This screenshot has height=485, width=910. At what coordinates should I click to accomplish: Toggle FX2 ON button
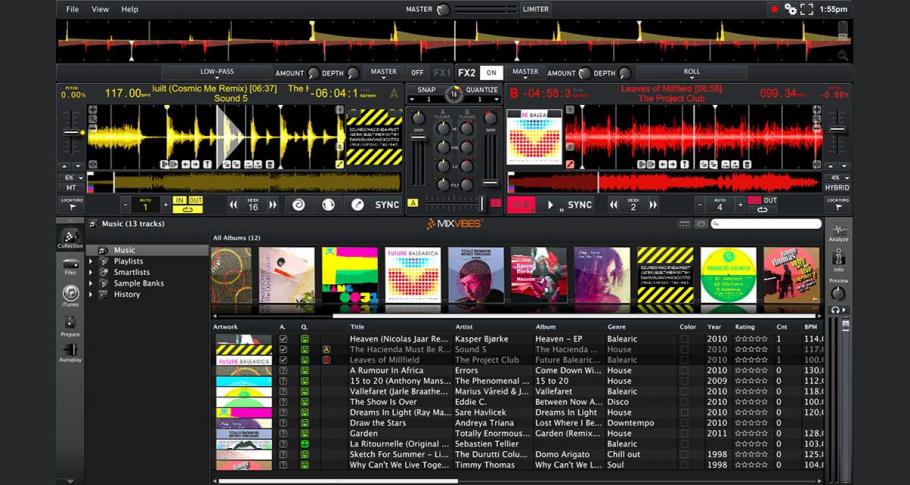(x=492, y=73)
